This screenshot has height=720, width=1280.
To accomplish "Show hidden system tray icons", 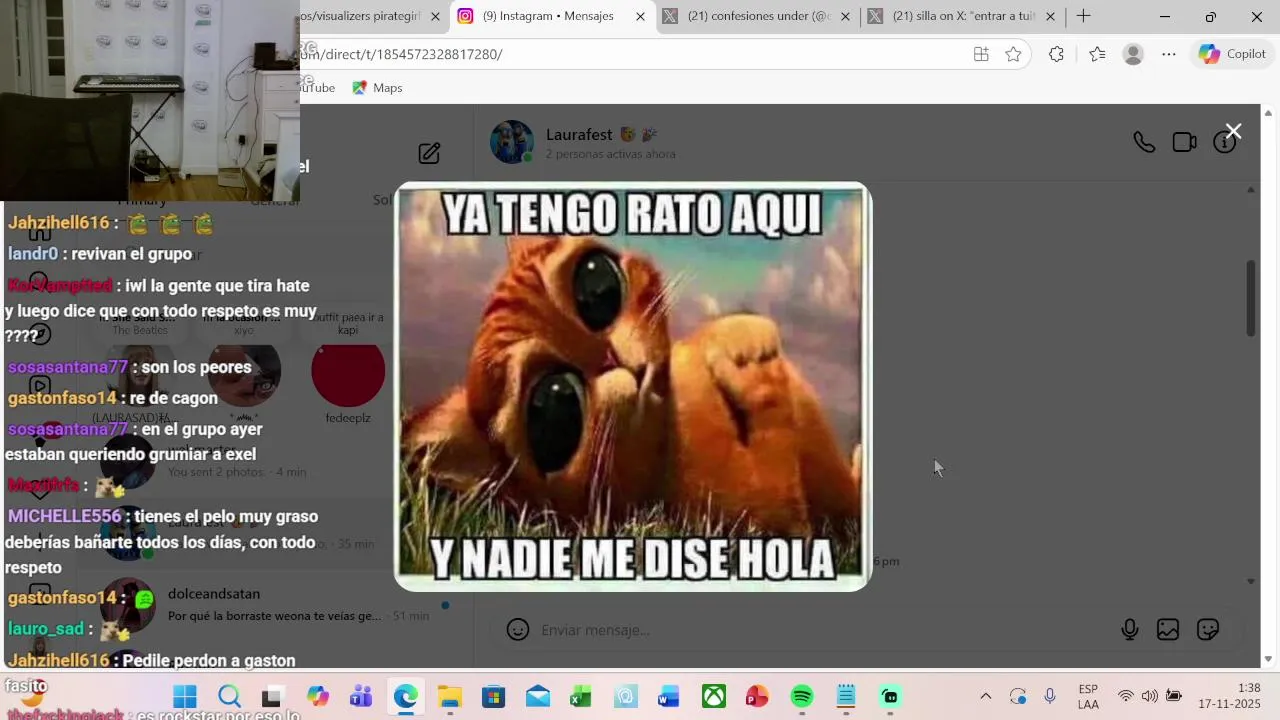I will (x=985, y=696).
